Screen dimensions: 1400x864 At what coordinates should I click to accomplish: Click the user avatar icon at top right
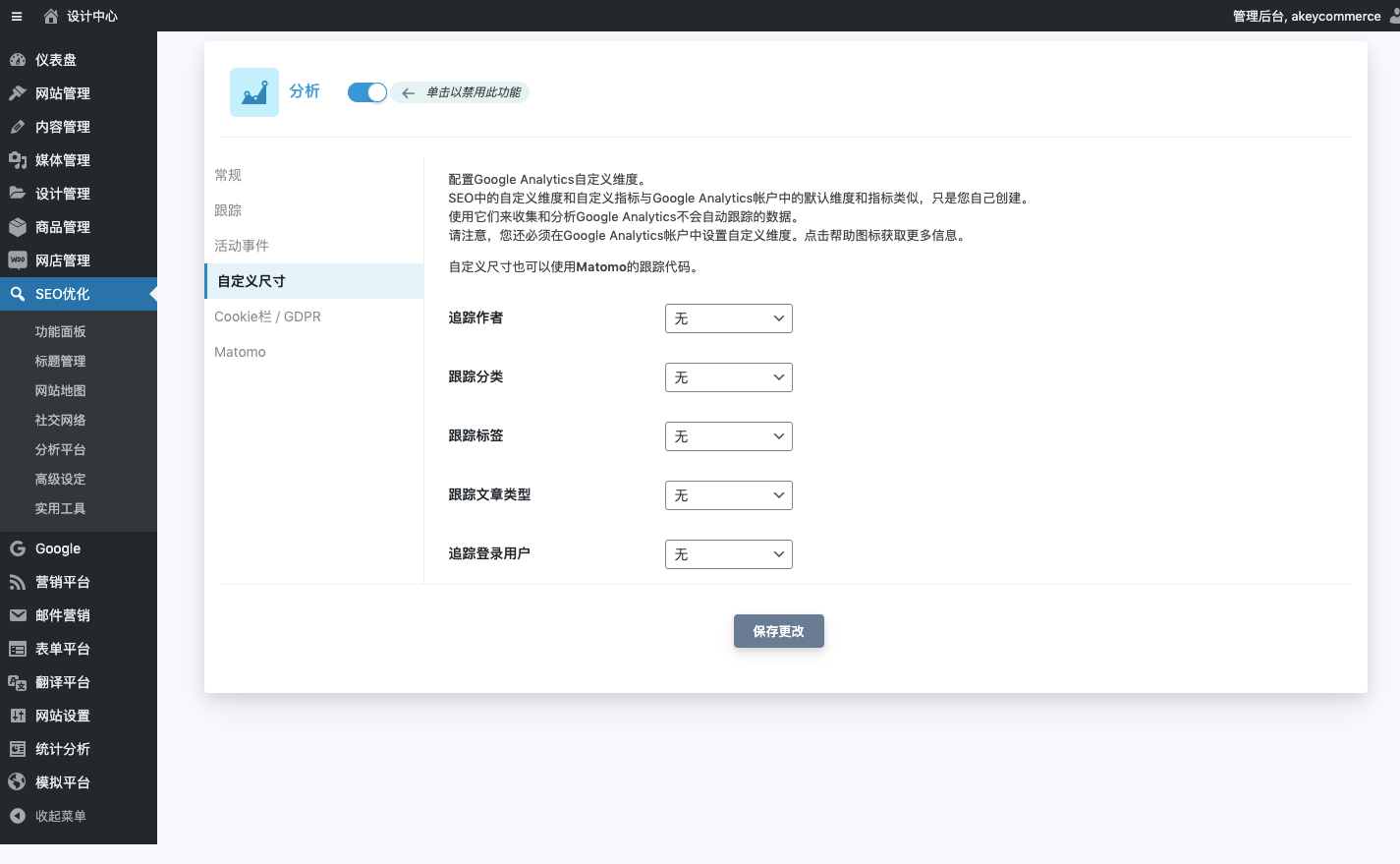click(1395, 16)
